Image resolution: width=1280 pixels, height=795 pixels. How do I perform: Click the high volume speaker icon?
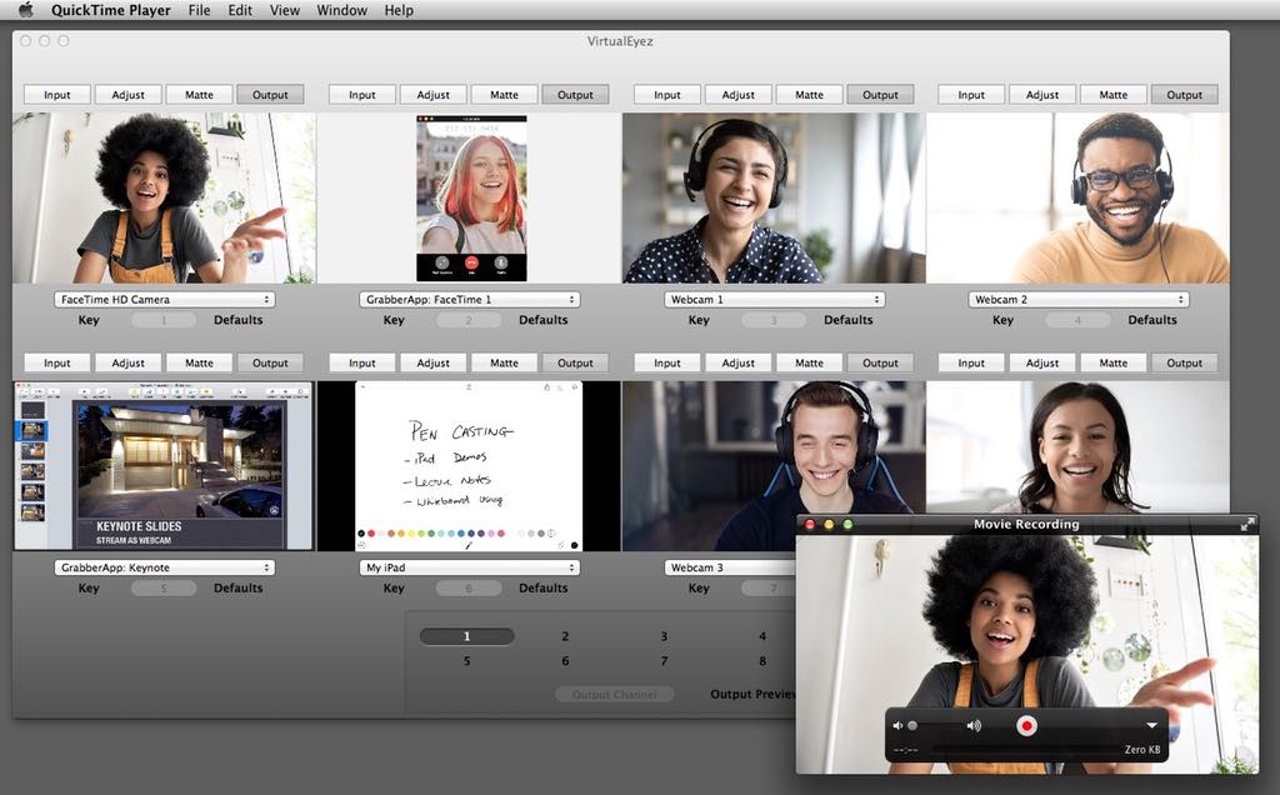pyautogui.click(x=973, y=726)
